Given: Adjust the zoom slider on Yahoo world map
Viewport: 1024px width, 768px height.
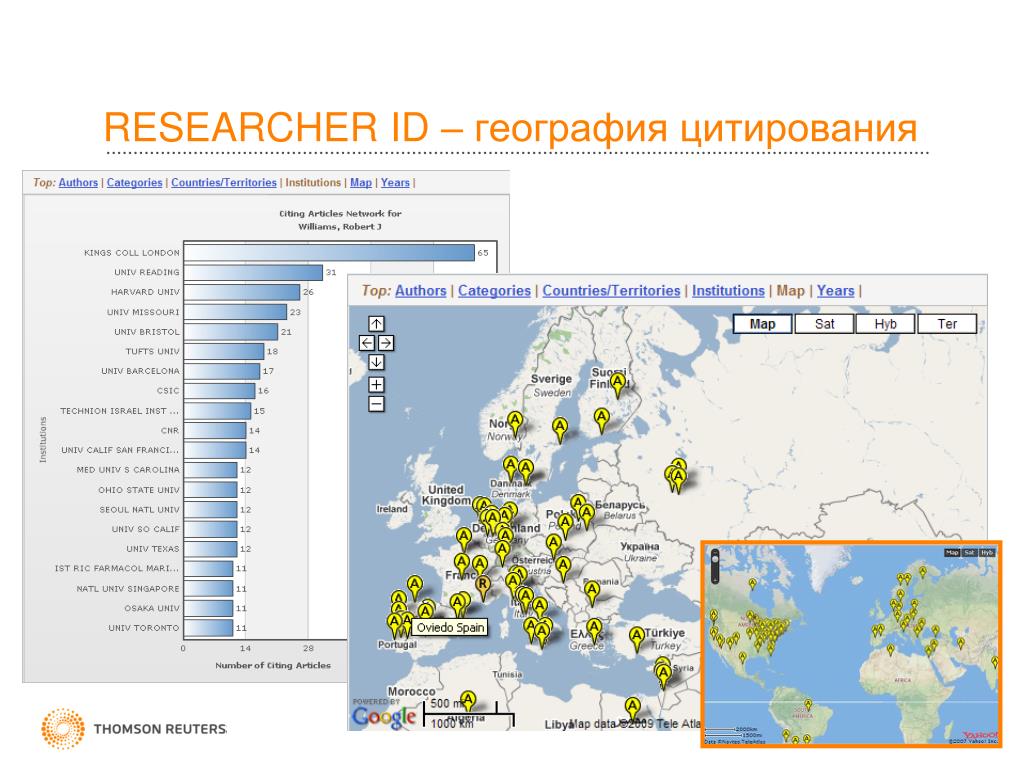Looking at the screenshot, I should (715, 566).
